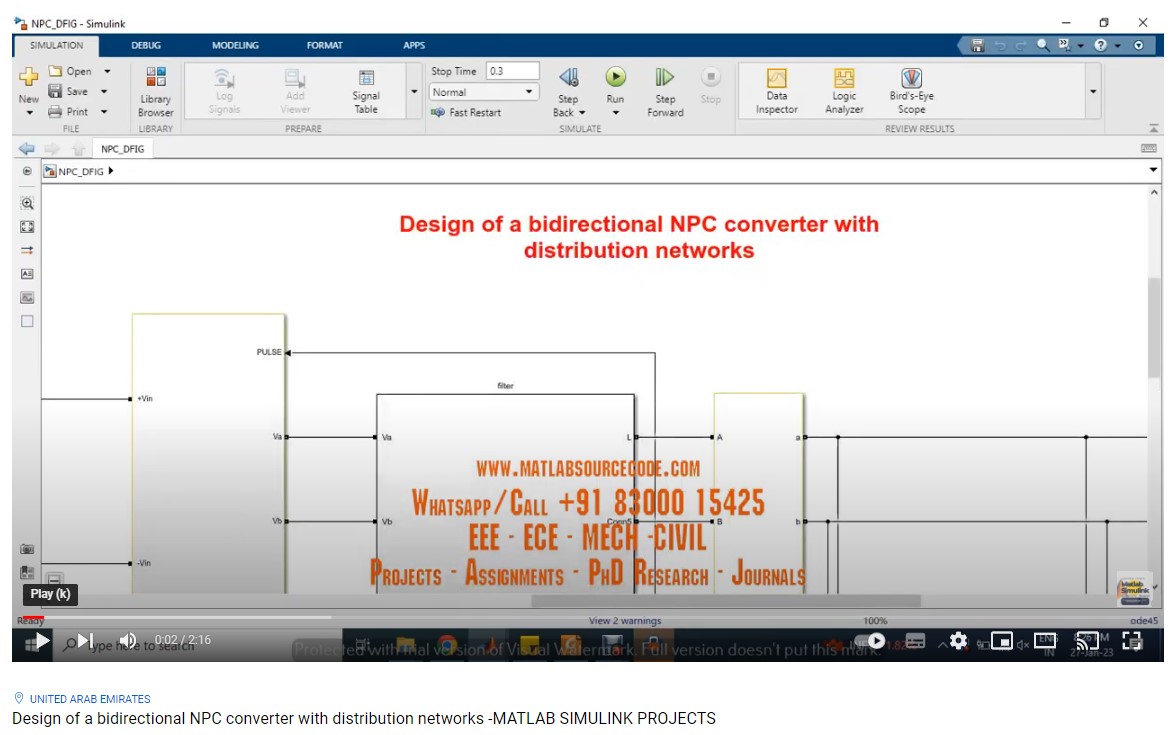The image size is (1176, 735).
Task: Switch to the SIMULATION ribbon tab
Action: (x=56, y=45)
